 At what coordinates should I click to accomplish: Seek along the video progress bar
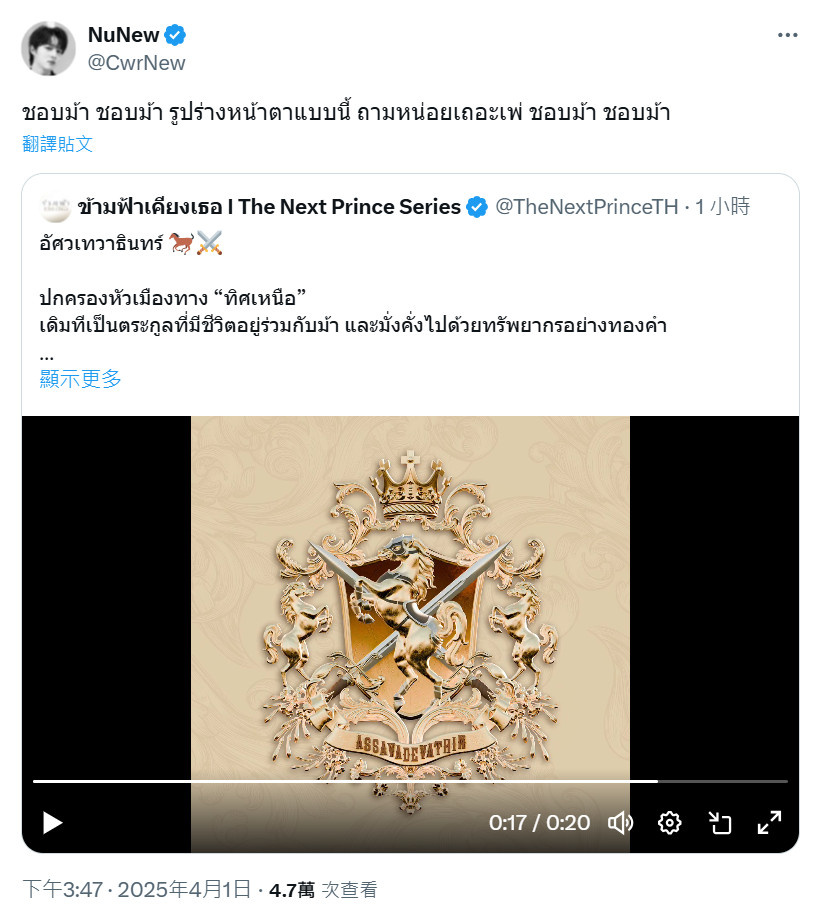[410, 781]
